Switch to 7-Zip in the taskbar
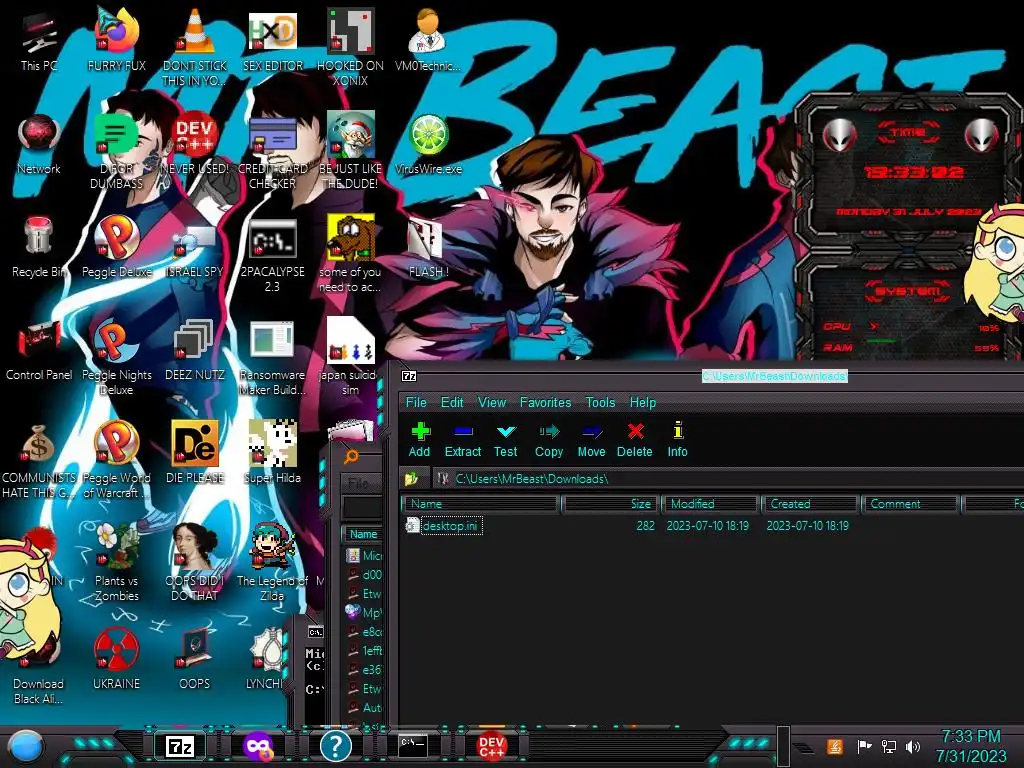The width and height of the screenshot is (1024, 768). pos(180,746)
